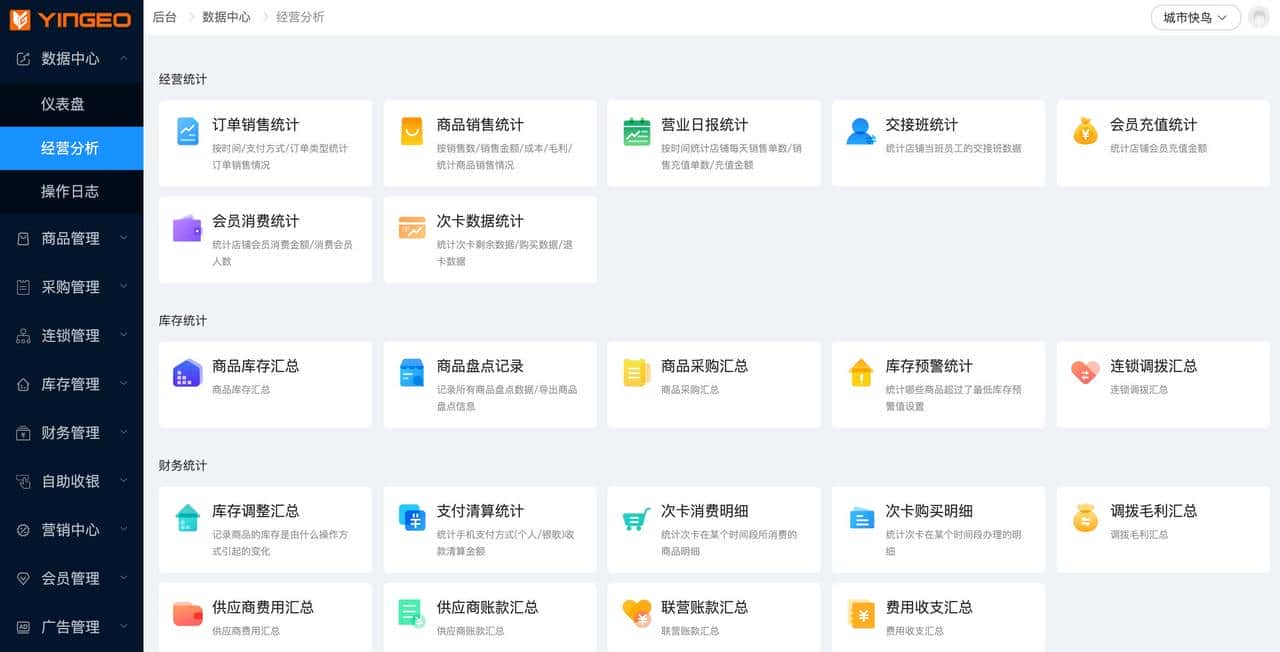Select the 支付清算统计 payment settlement icon
Image resolution: width=1280 pixels, height=652 pixels.
pos(410,519)
